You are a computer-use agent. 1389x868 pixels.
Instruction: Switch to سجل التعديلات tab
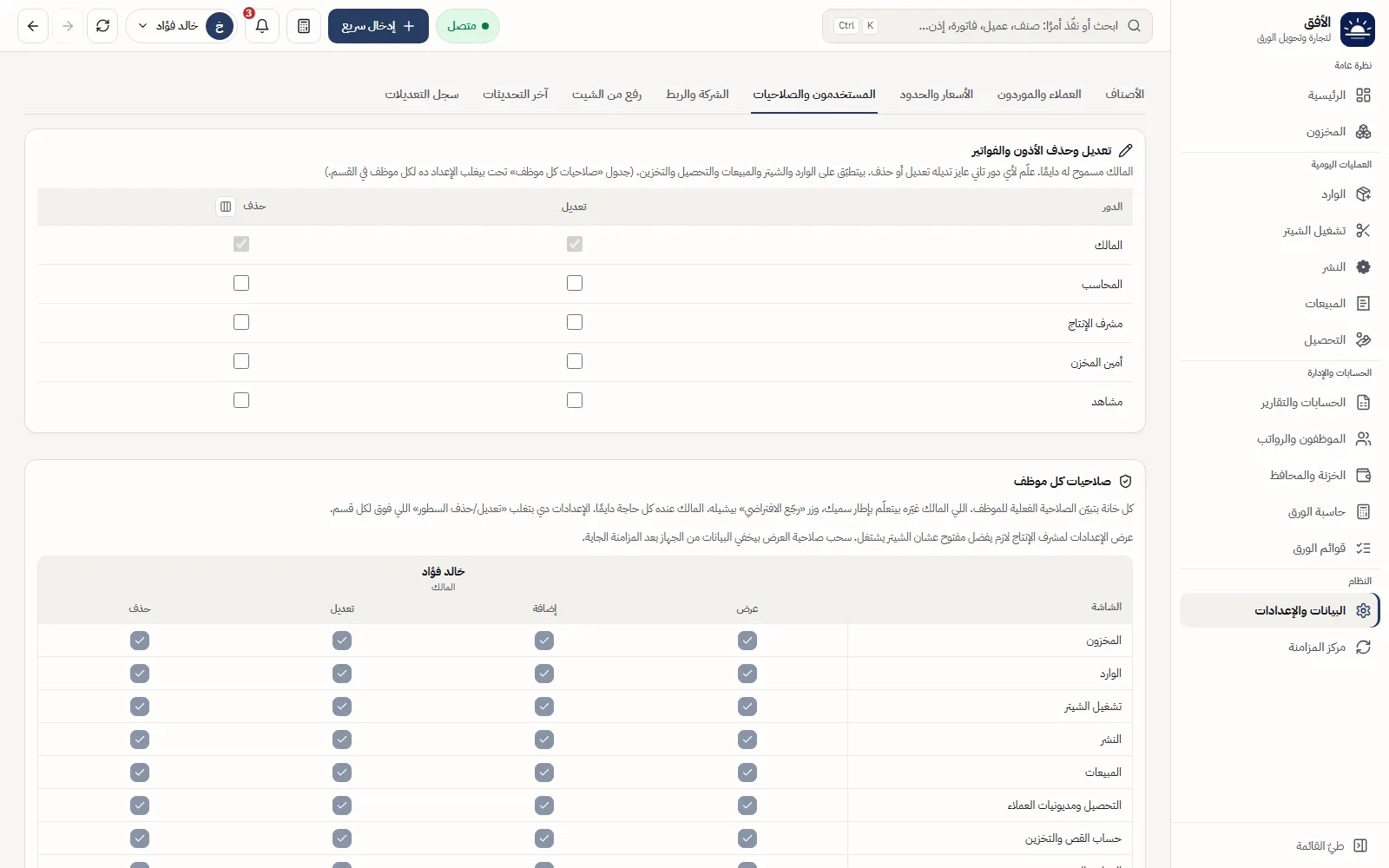422,95
